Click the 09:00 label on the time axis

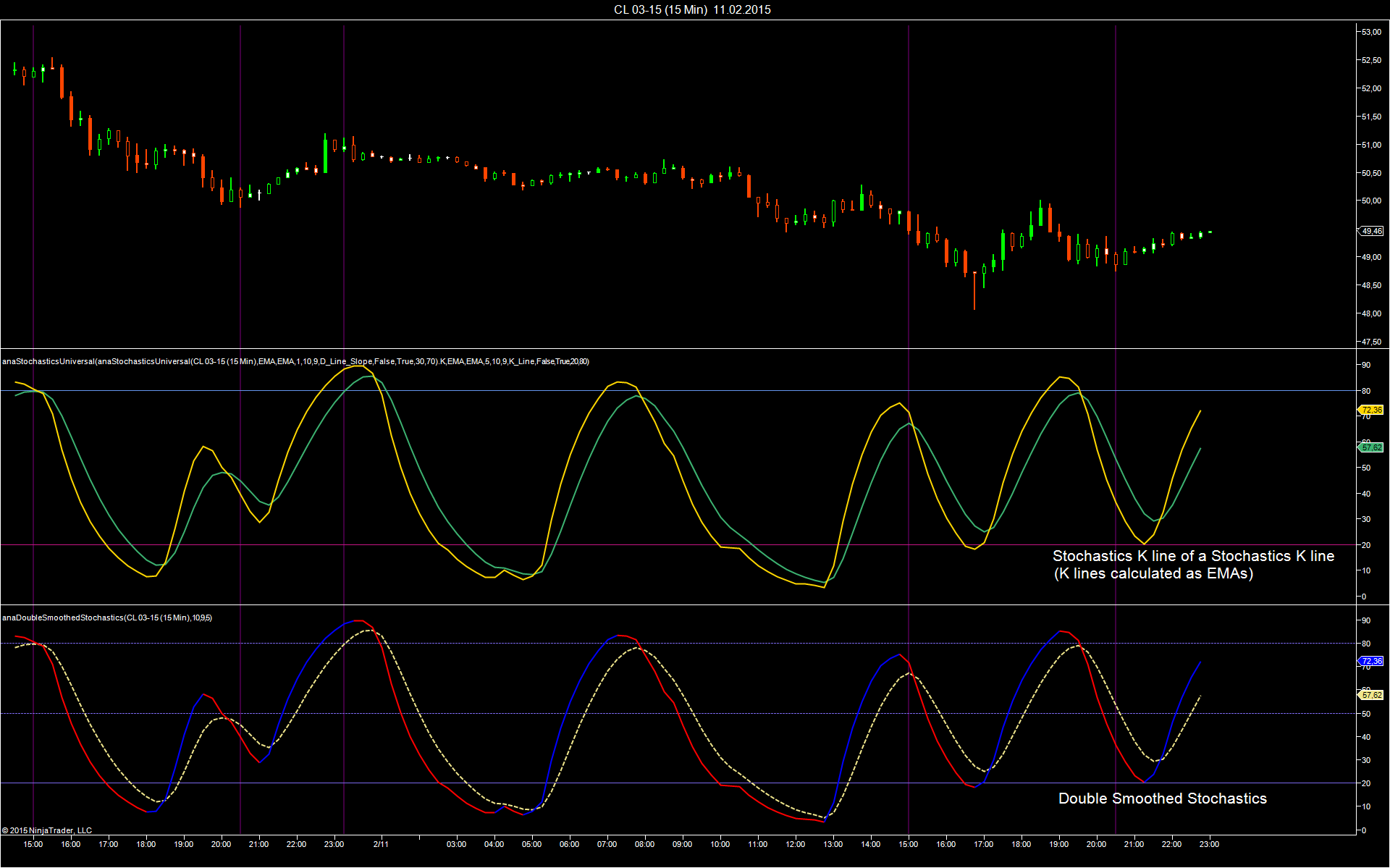coord(683,844)
